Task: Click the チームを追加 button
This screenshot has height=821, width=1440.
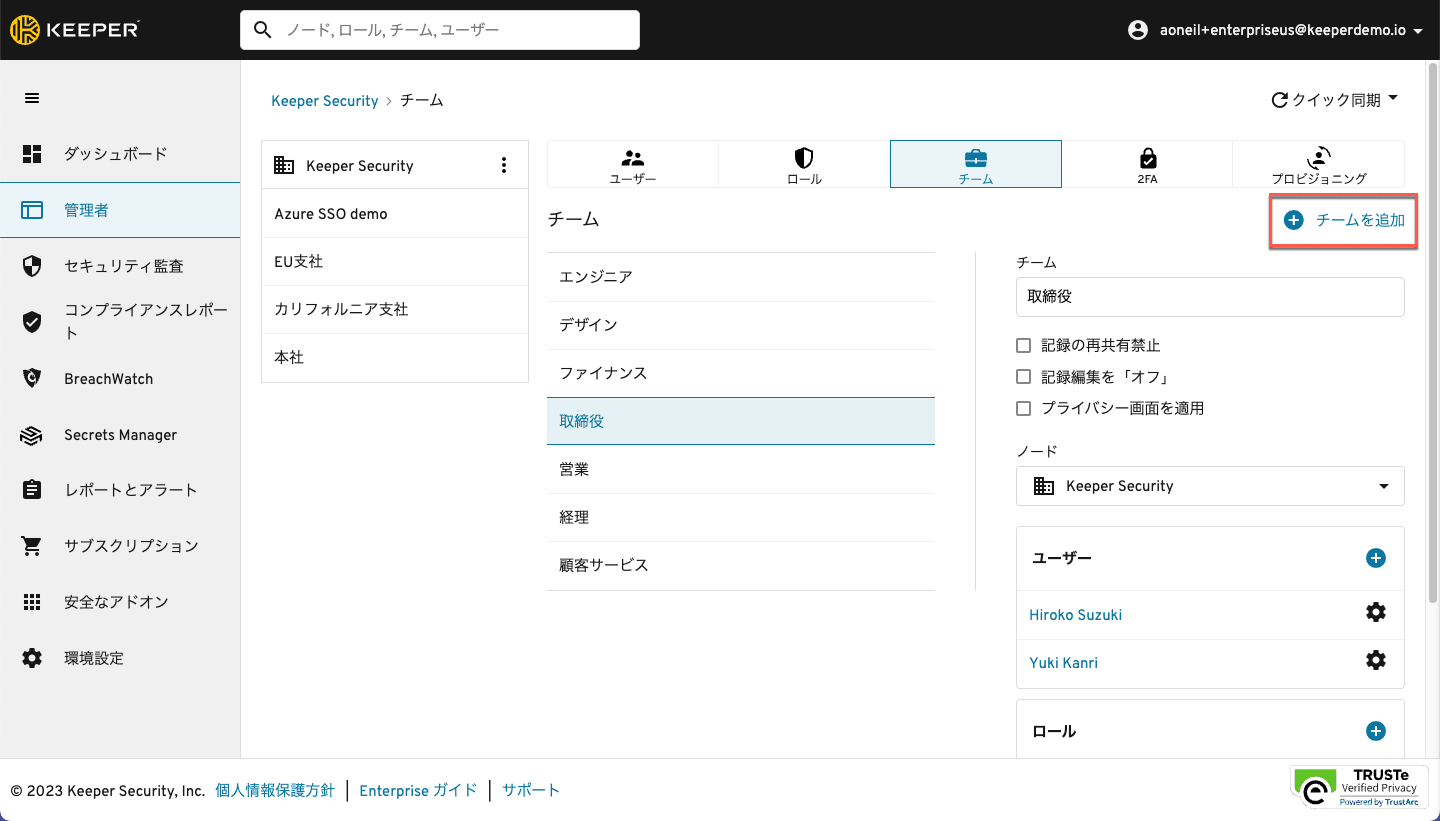Action: [1344, 221]
